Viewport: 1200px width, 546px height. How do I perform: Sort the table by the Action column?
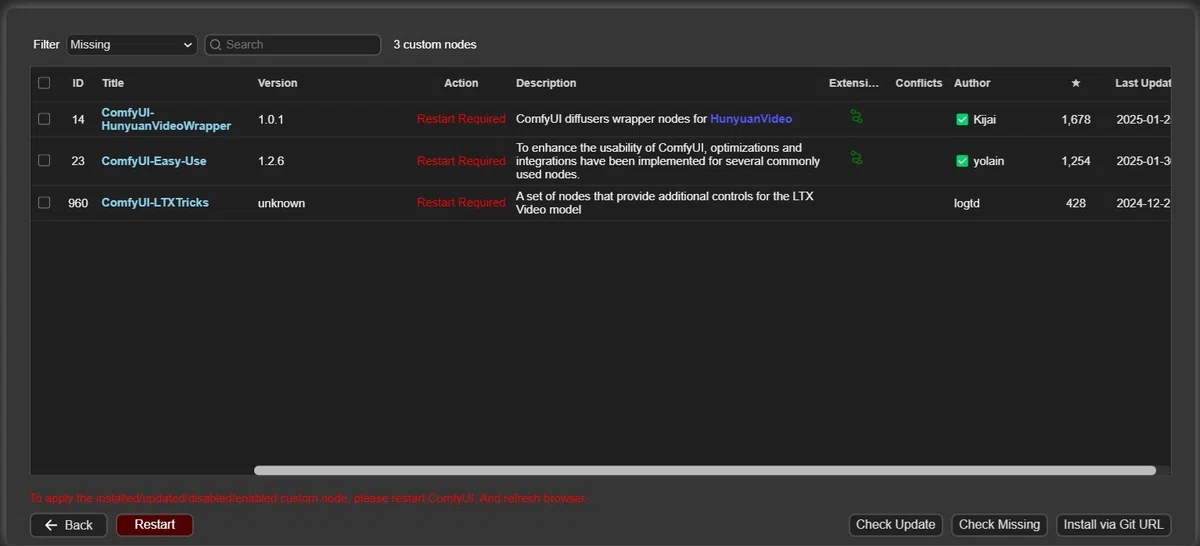tap(461, 83)
